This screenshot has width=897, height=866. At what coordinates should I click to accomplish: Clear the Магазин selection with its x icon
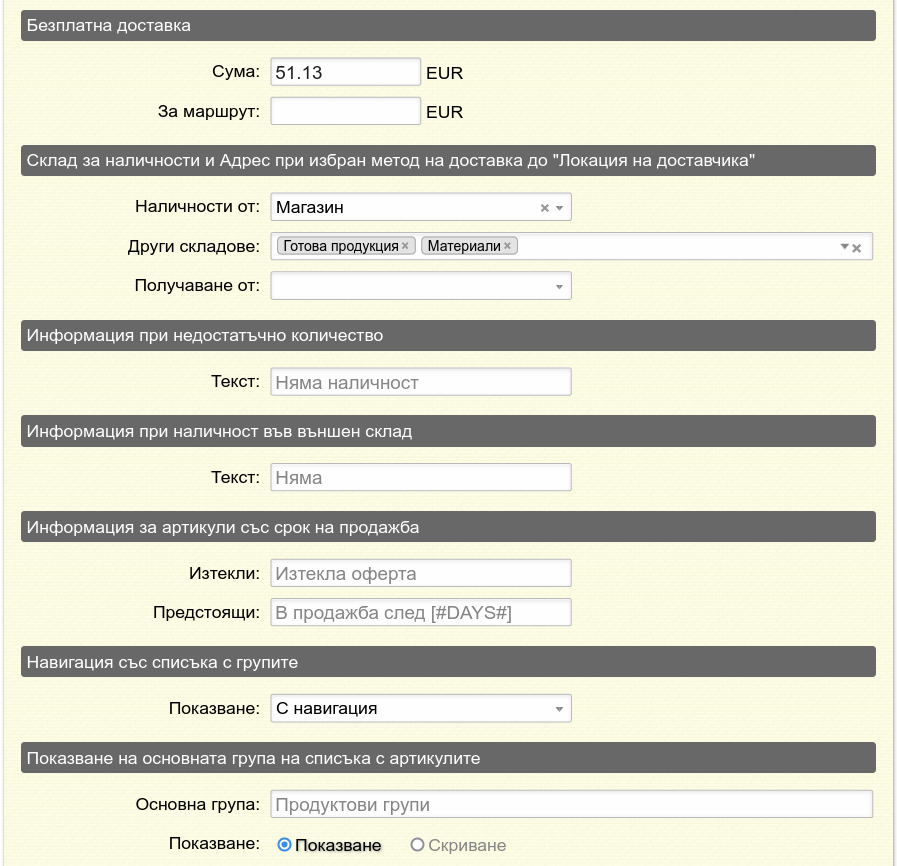[x=544, y=208]
